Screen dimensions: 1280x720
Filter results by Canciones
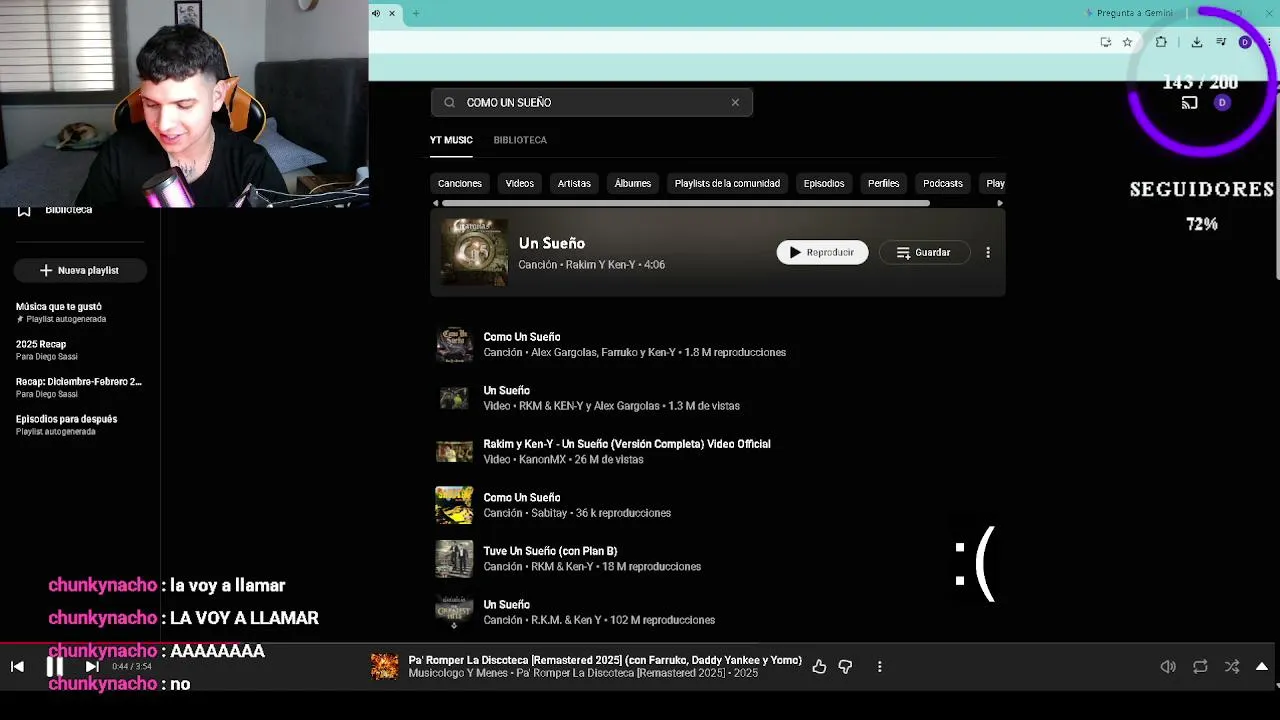tap(460, 183)
